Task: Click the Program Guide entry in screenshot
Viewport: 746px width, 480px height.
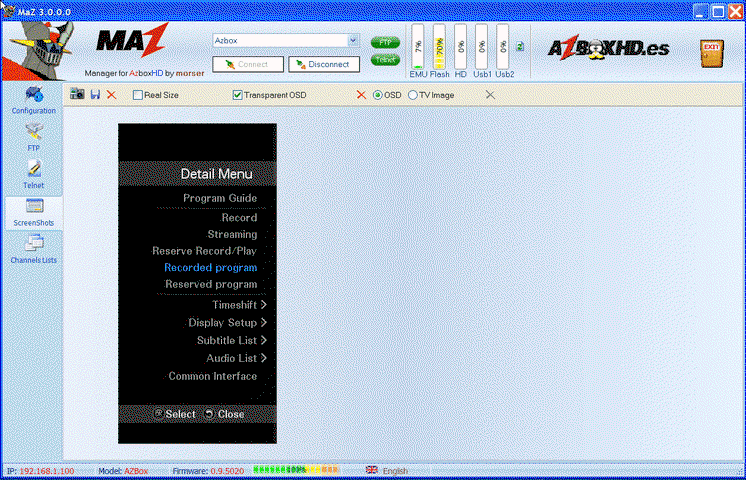Action: point(220,198)
